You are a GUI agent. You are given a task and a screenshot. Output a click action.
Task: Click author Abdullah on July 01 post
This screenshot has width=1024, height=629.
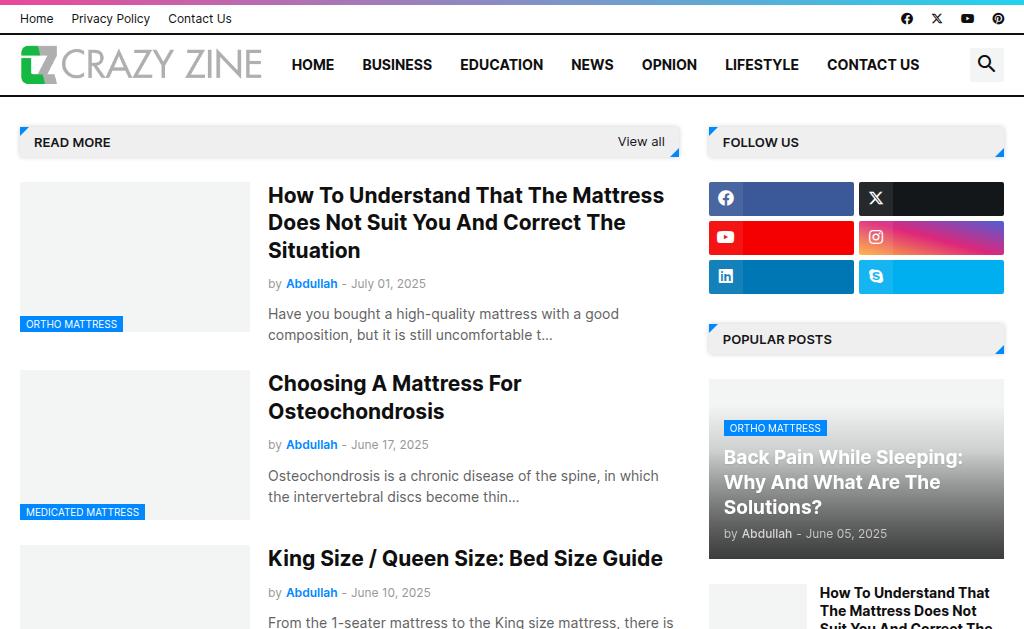click(x=312, y=283)
